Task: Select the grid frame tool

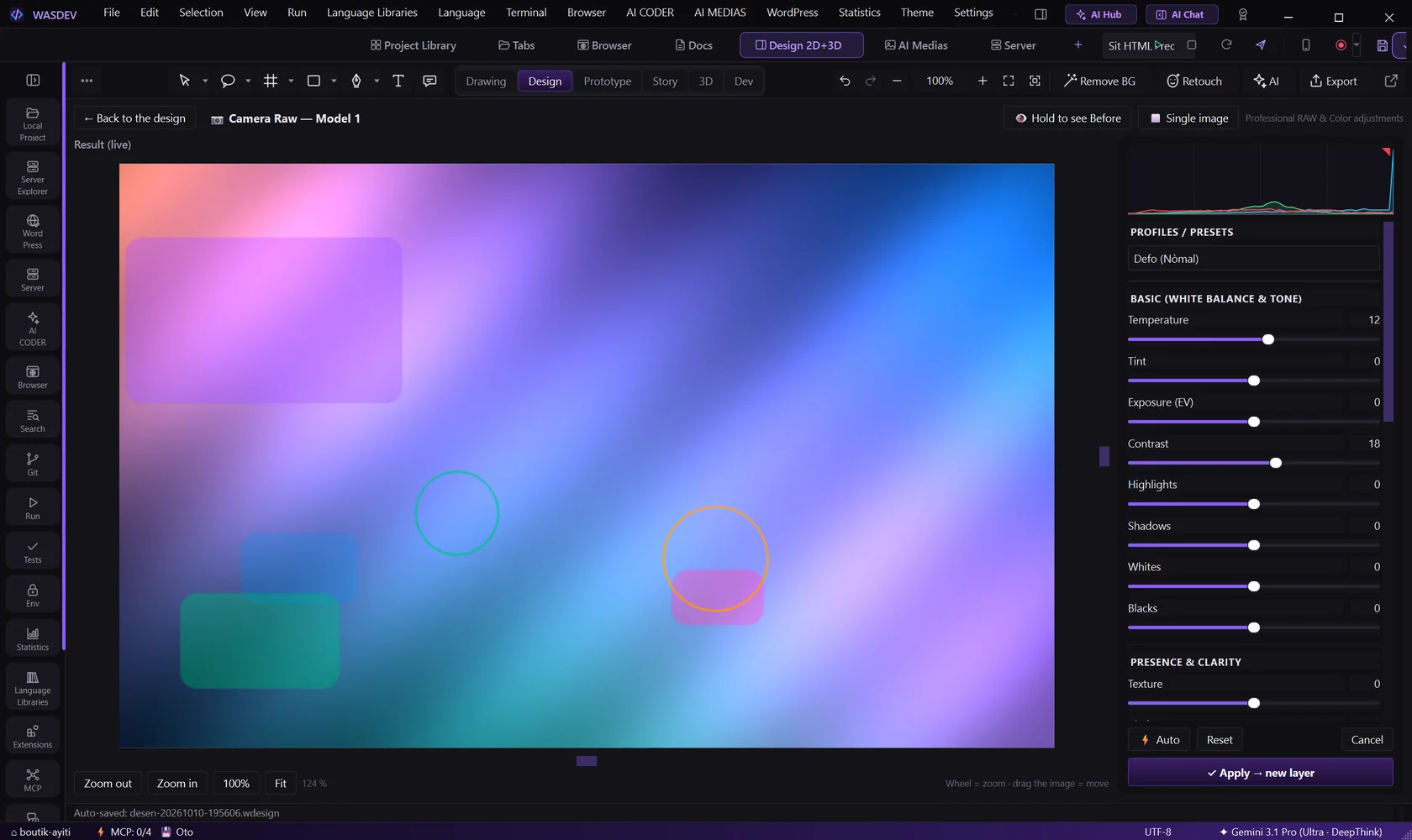Action: pyautogui.click(x=271, y=81)
